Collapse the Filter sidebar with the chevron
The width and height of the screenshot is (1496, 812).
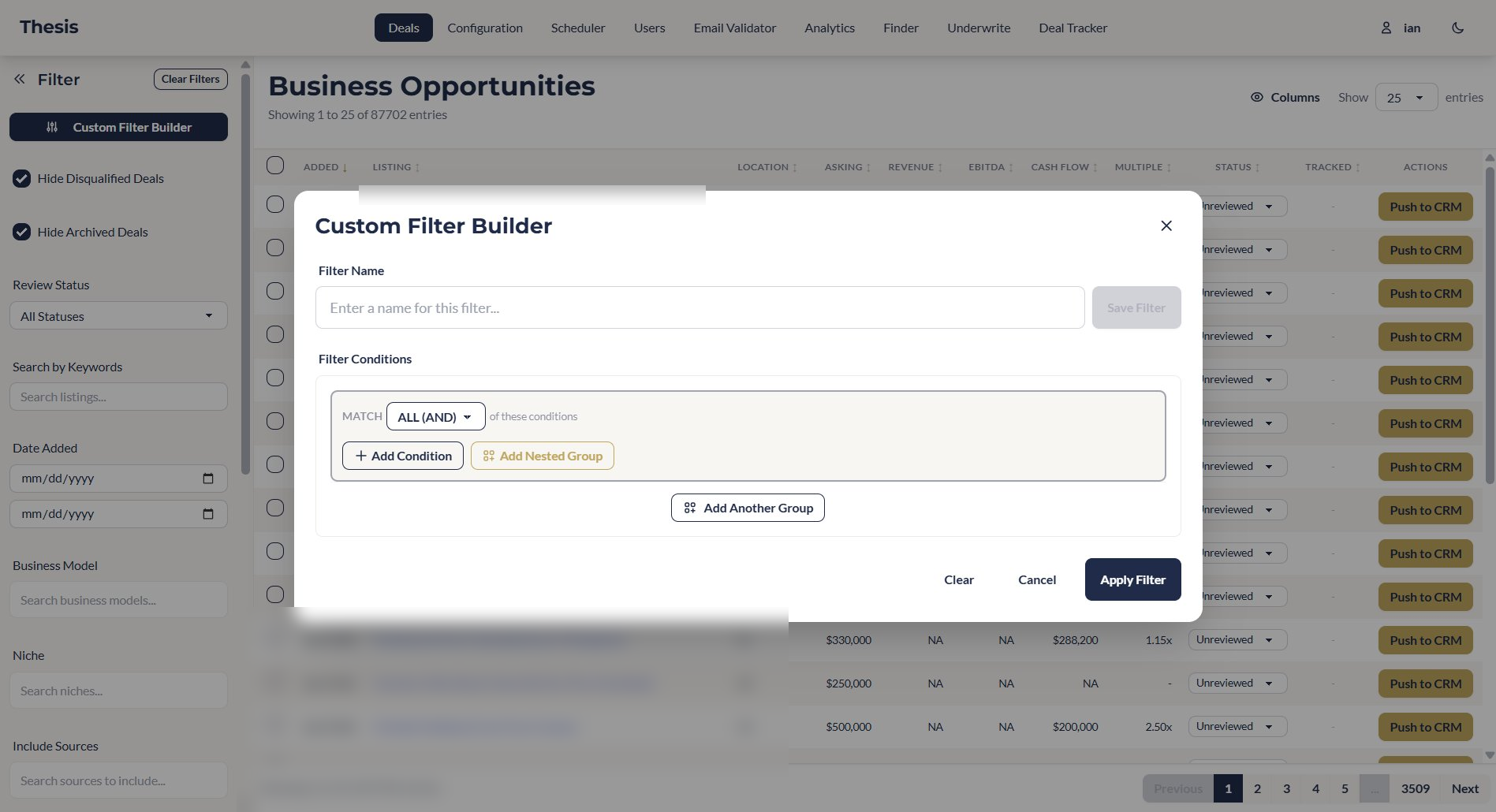point(17,79)
